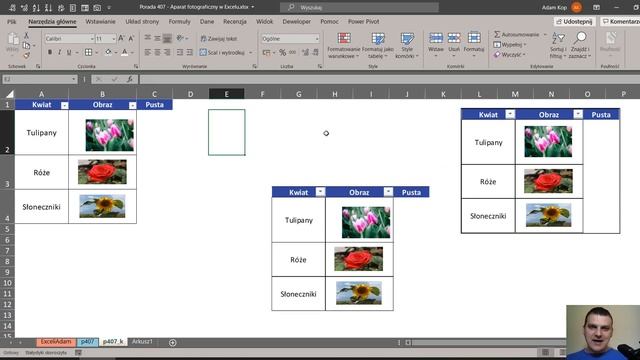
Task: Open Formatuj jako tabelę gallery
Action: (x=378, y=45)
